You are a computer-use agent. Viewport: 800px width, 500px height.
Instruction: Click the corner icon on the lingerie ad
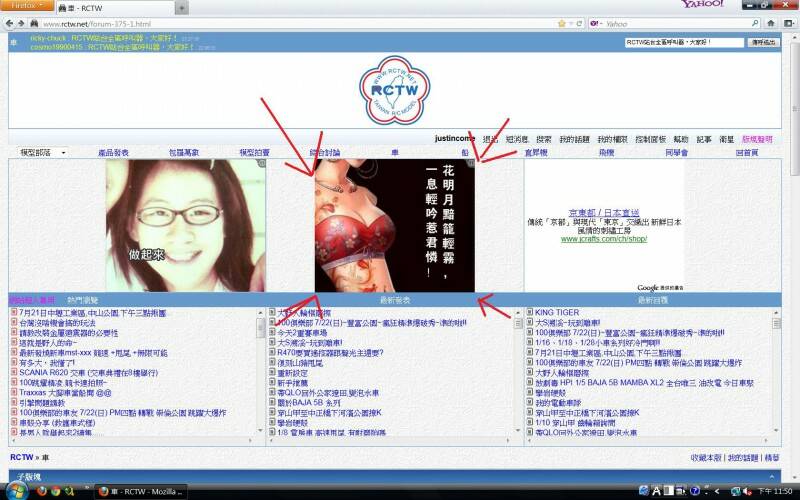[x=471, y=163]
